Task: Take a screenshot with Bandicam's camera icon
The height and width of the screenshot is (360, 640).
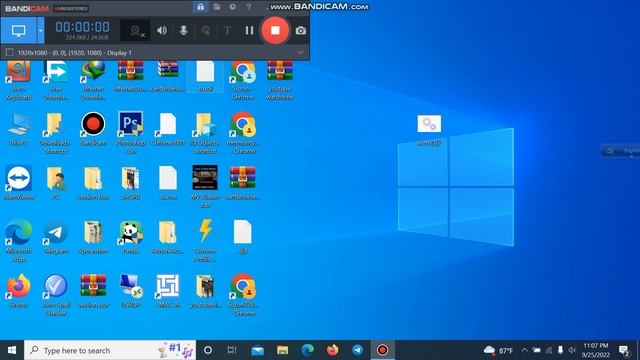Action: (x=300, y=31)
